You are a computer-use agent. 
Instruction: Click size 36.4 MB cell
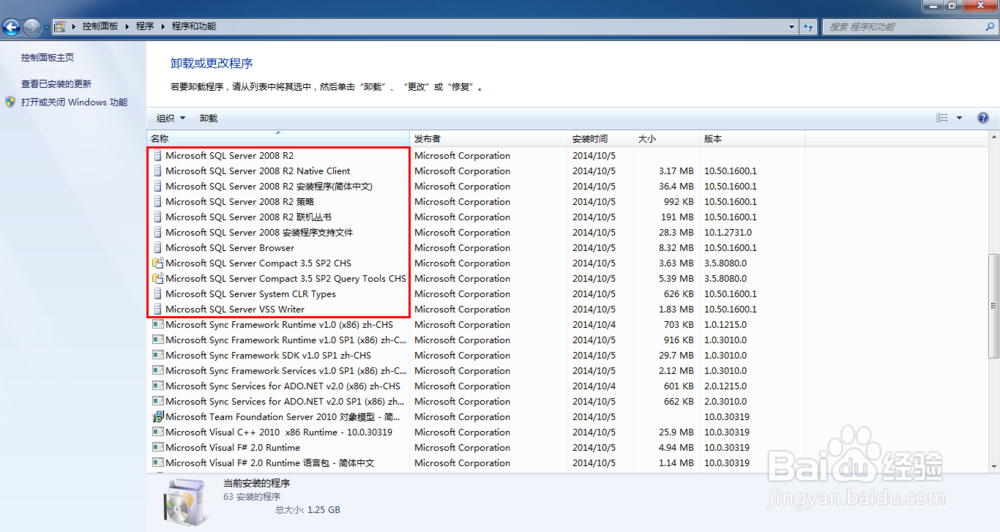[676, 186]
